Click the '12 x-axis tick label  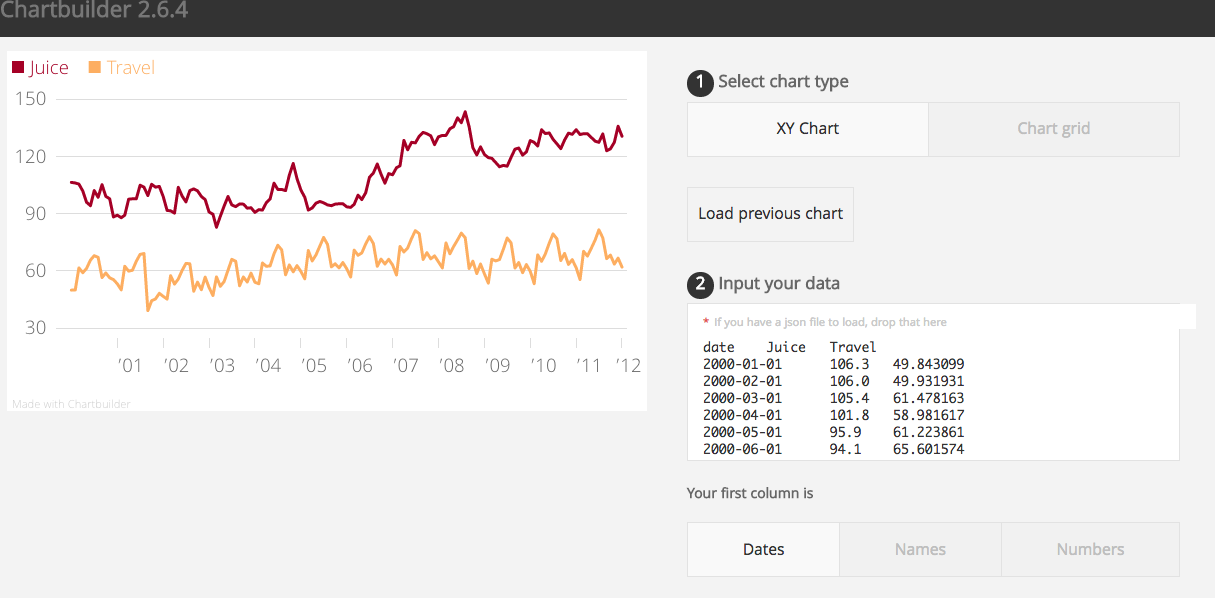click(627, 366)
